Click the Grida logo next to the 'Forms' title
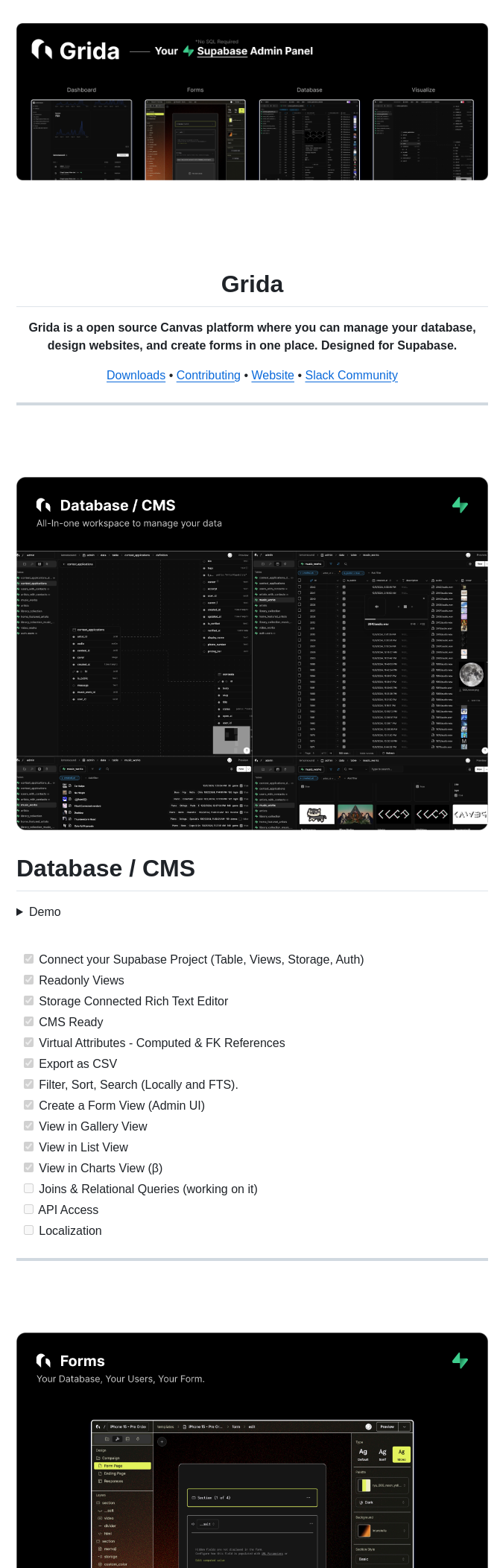Image resolution: width=500 pixels, height=1568 pixels. 44,1361
